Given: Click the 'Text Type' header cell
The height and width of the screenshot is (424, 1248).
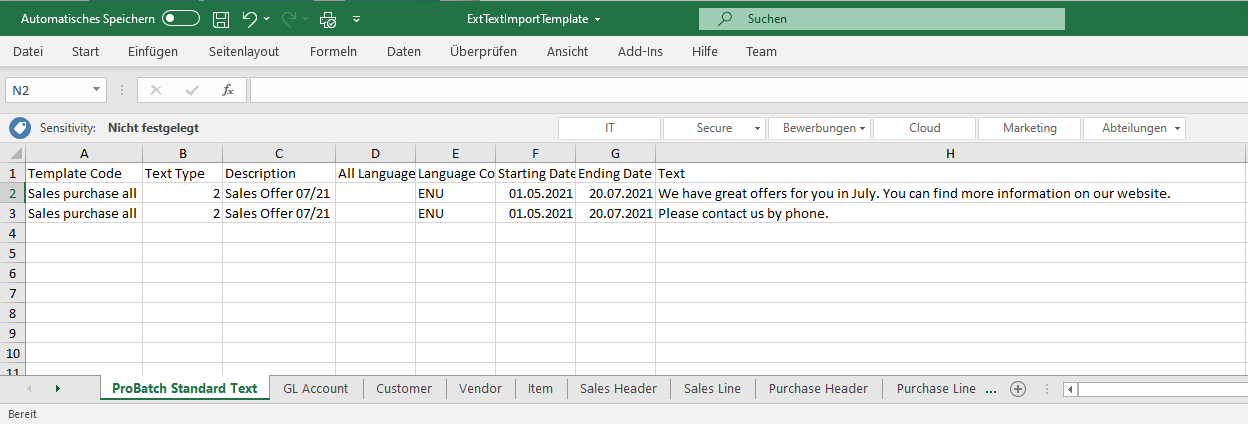Looking at the screenshot, I should [x=182, y=173].
